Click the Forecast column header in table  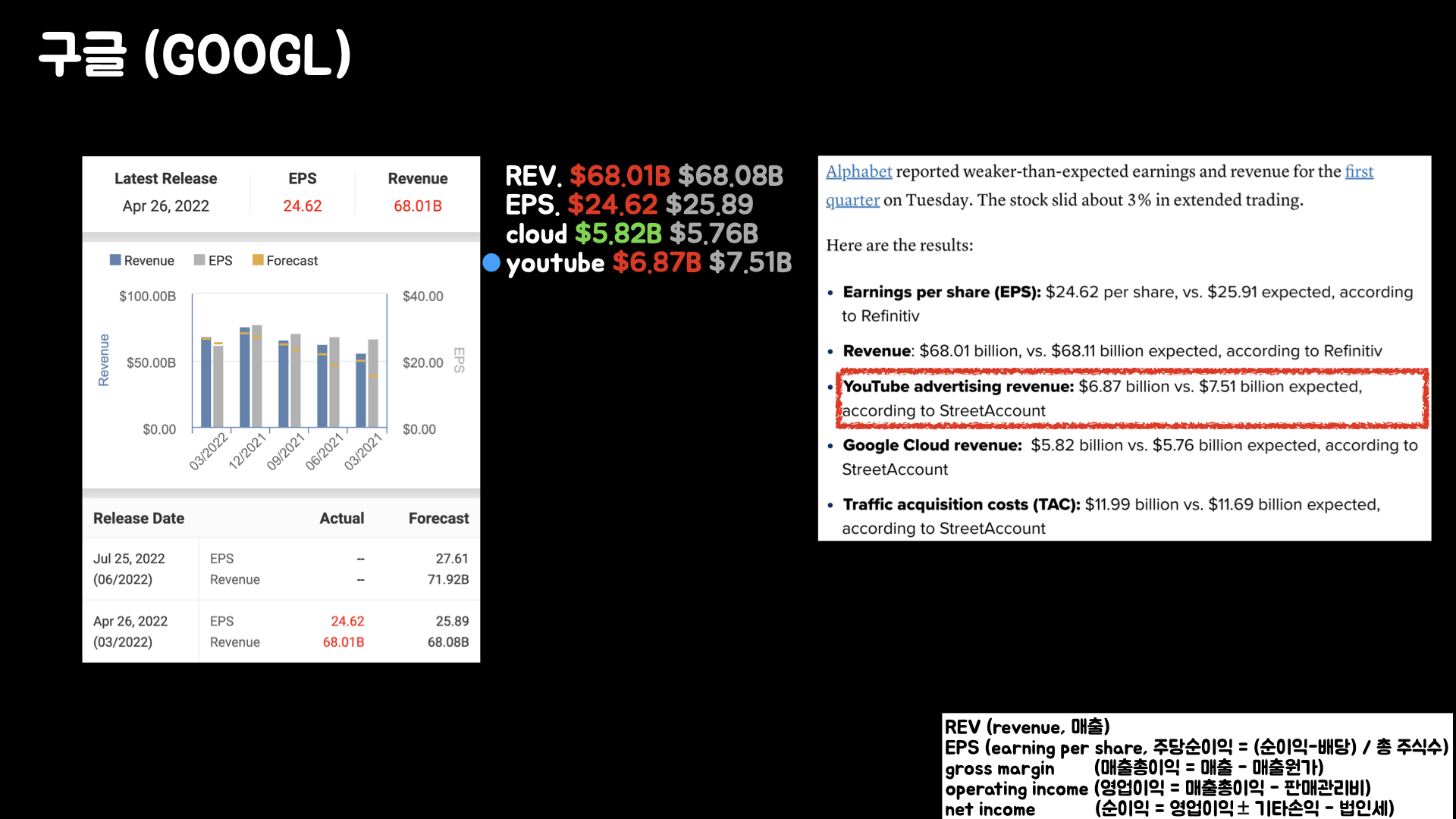point(438,519)
